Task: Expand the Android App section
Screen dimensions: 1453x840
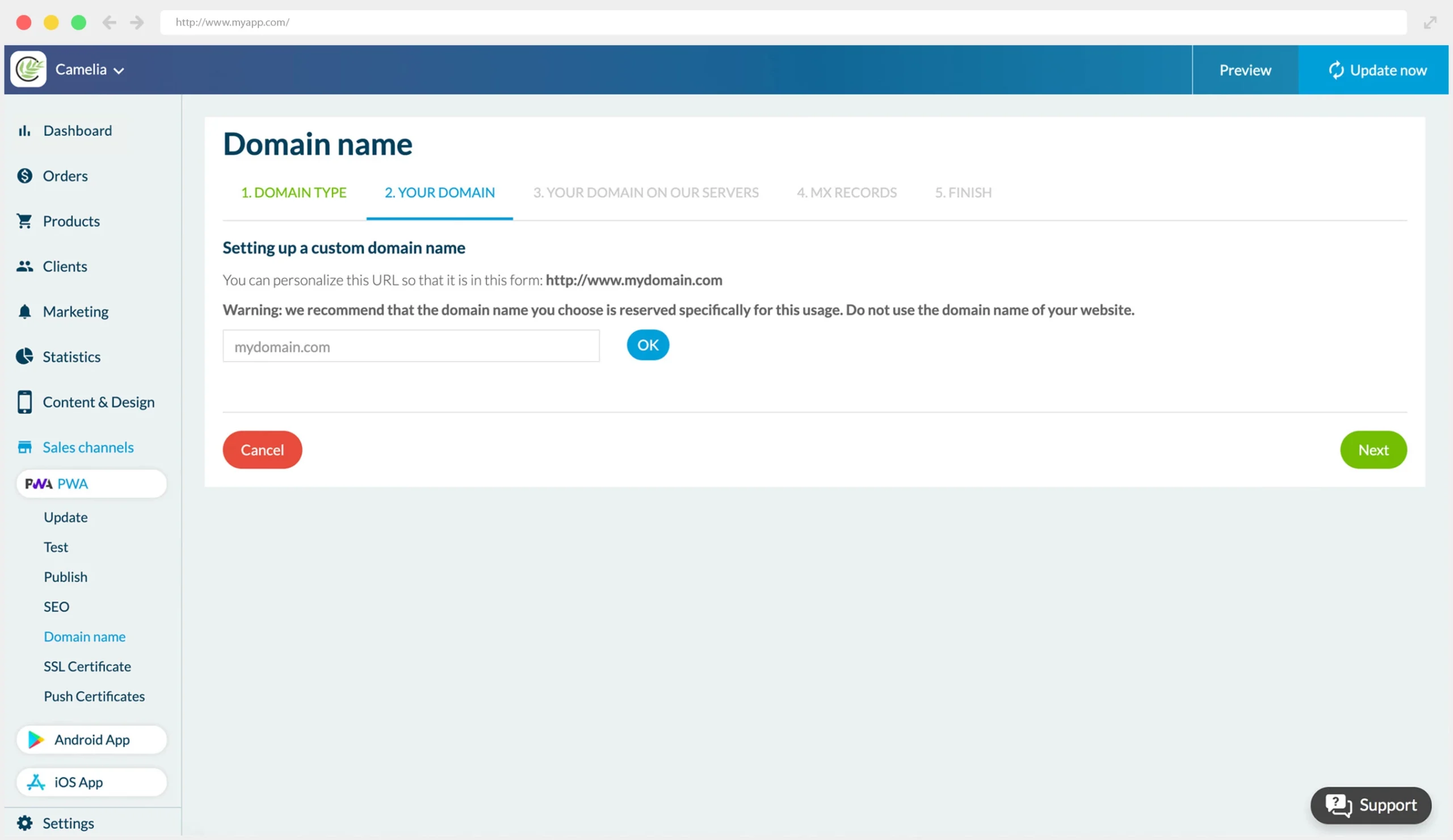Action: [x=91, y=740]
